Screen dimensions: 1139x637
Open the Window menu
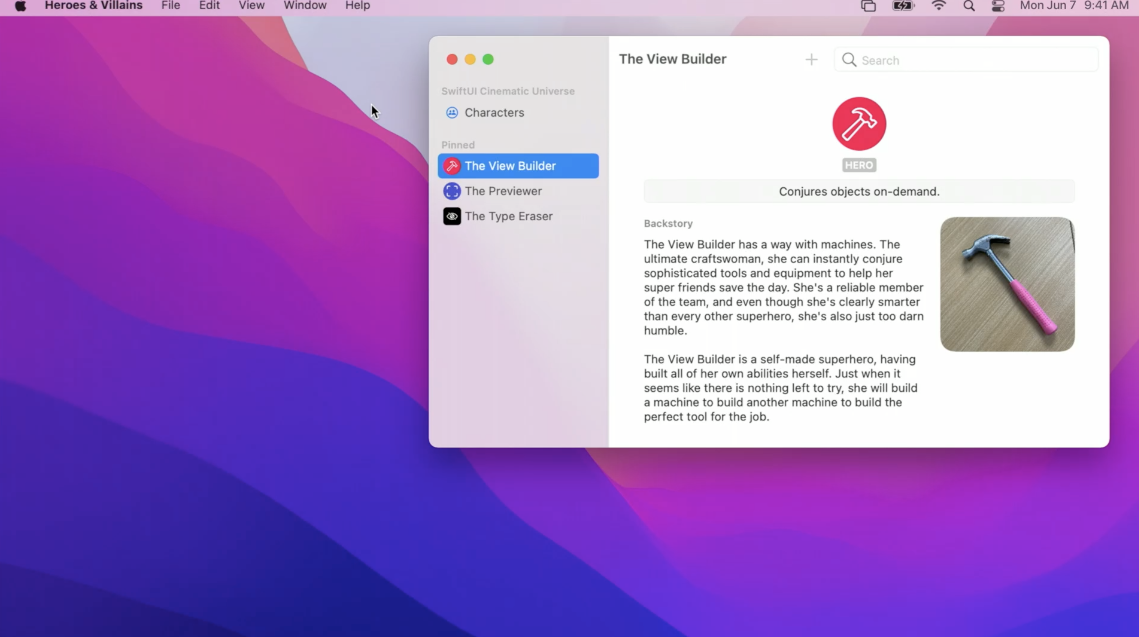tap(305, 6)
